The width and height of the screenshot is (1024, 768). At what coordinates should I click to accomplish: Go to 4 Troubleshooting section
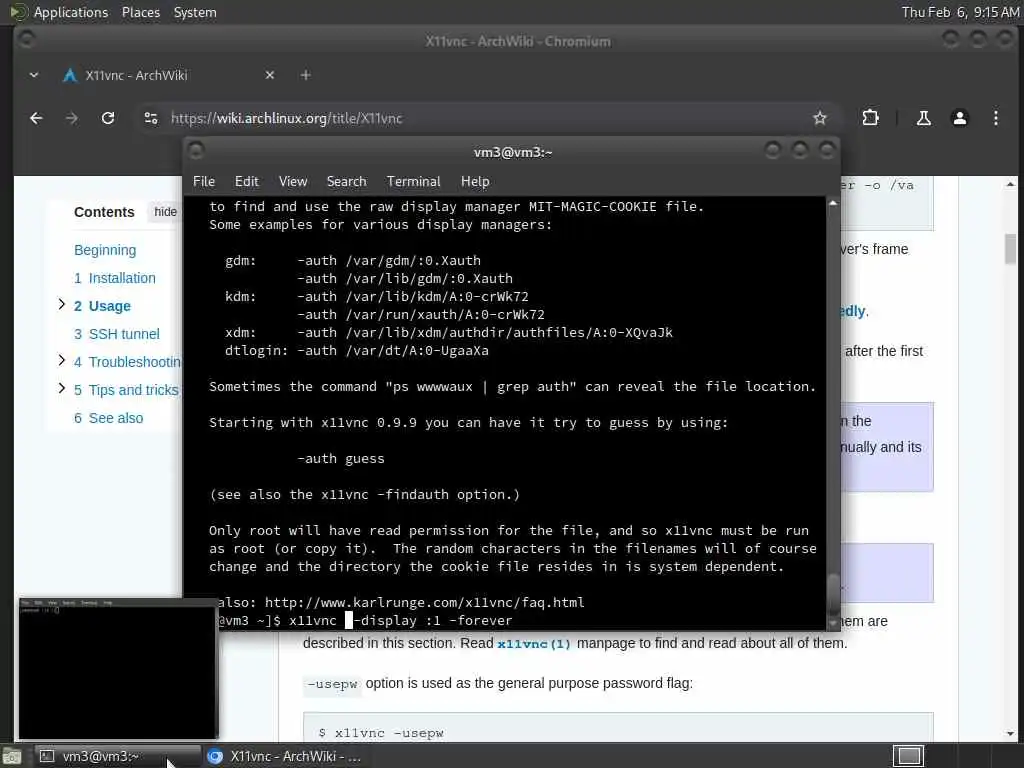coord(127,362)
